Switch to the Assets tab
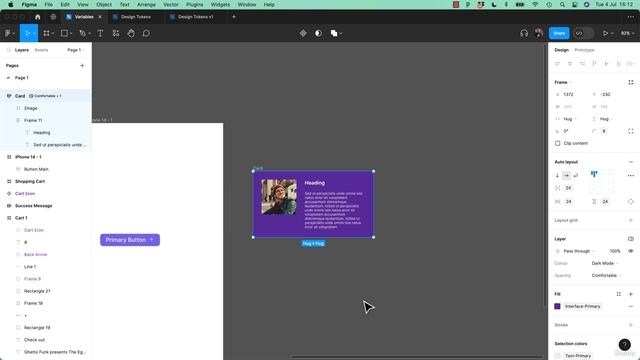Screen dimensions: 640x360 coord(41,50)
